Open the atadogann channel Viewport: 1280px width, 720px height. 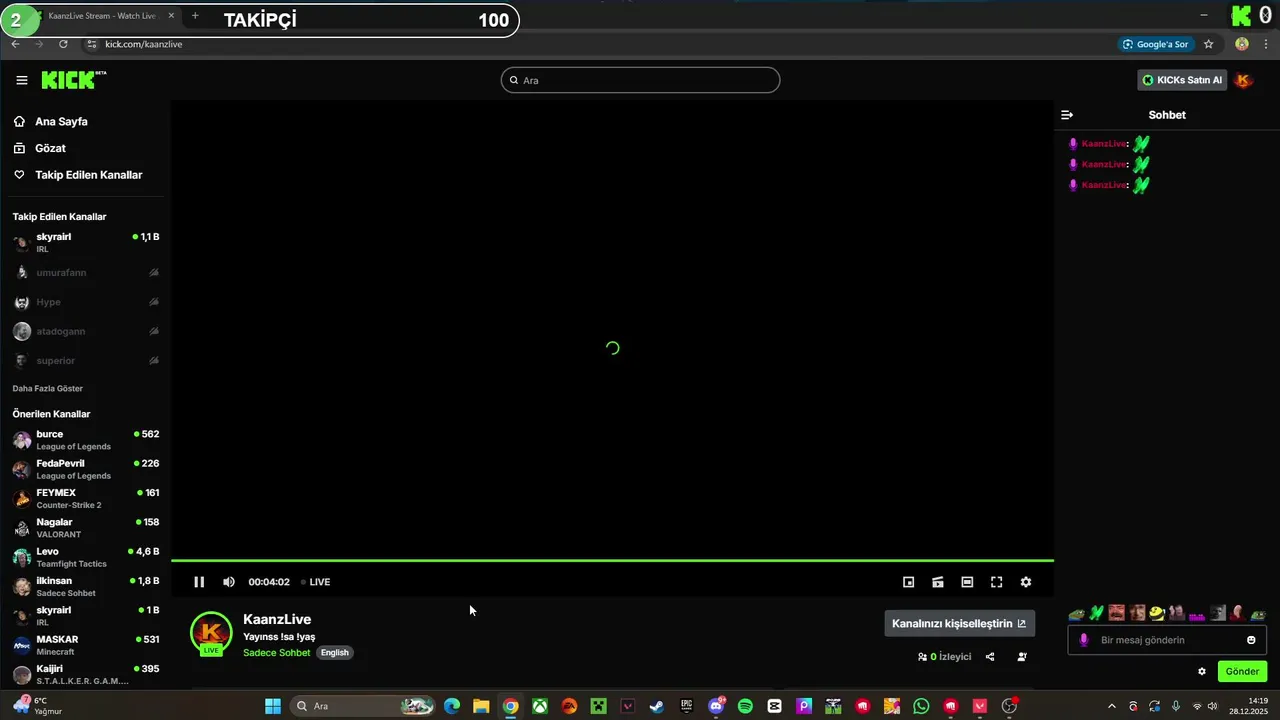point(85,331)
